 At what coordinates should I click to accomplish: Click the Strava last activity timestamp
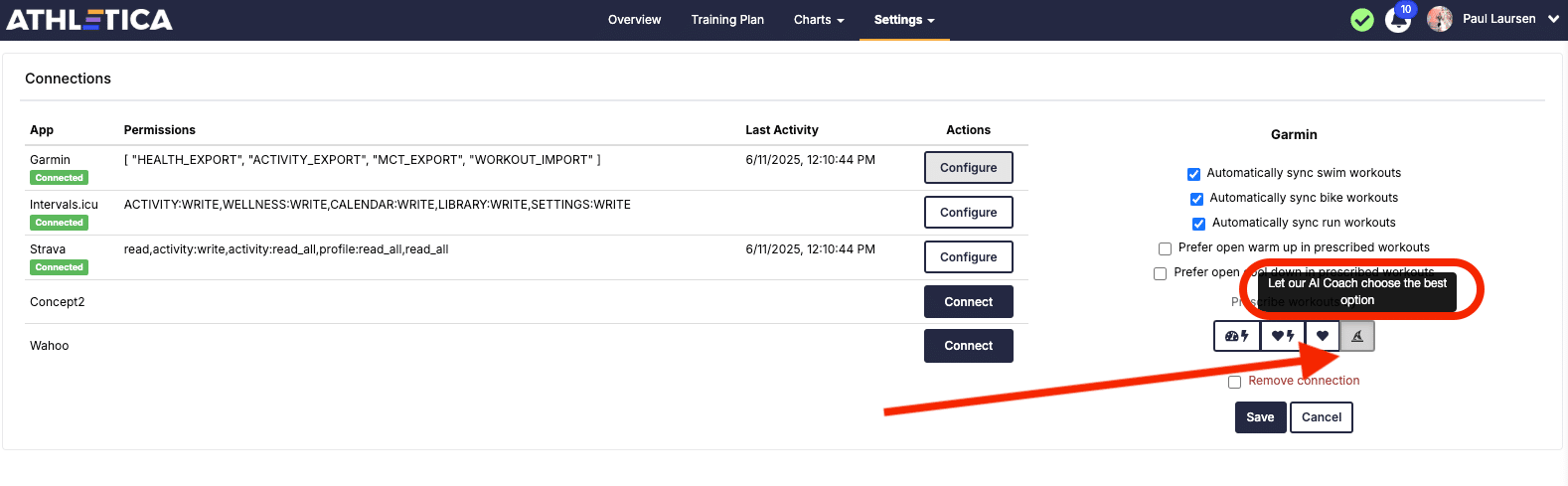810,249
